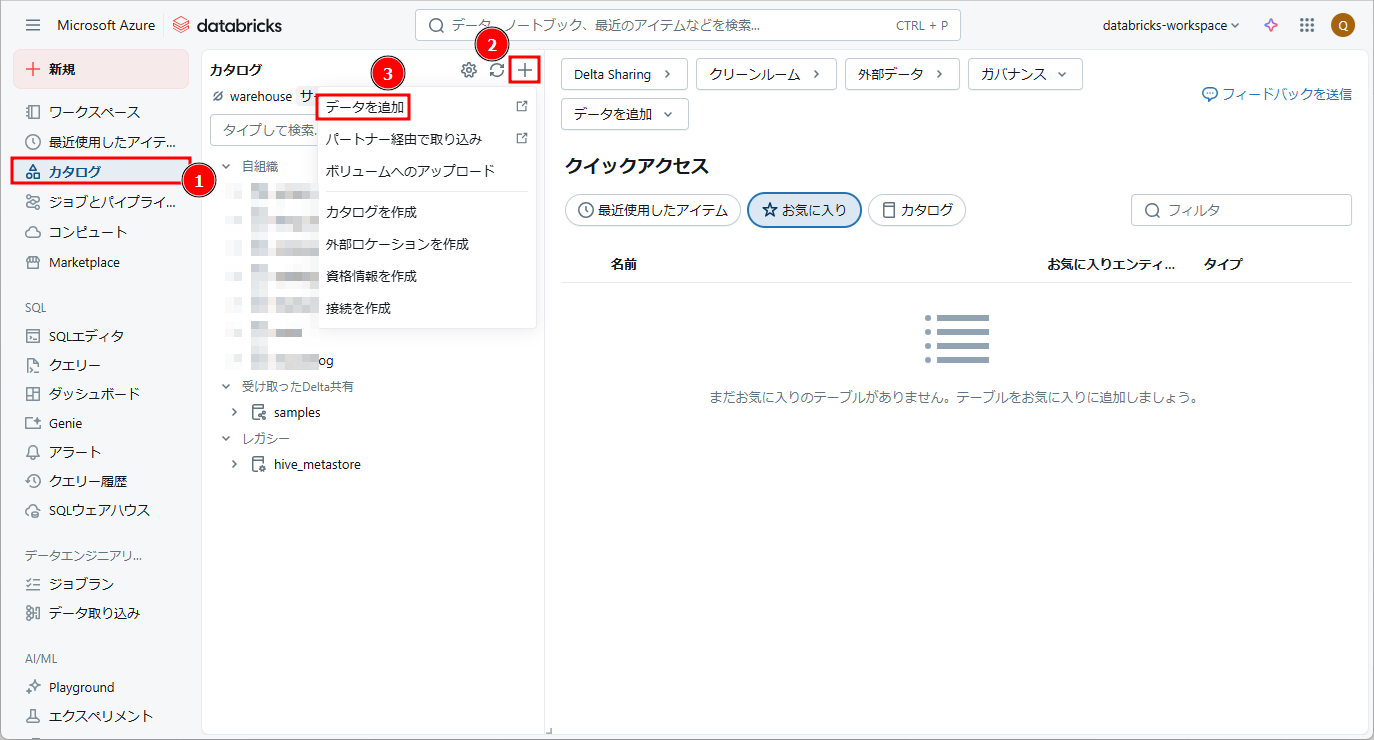Select the お気に入り filter toggle

(x=804, y=210)
